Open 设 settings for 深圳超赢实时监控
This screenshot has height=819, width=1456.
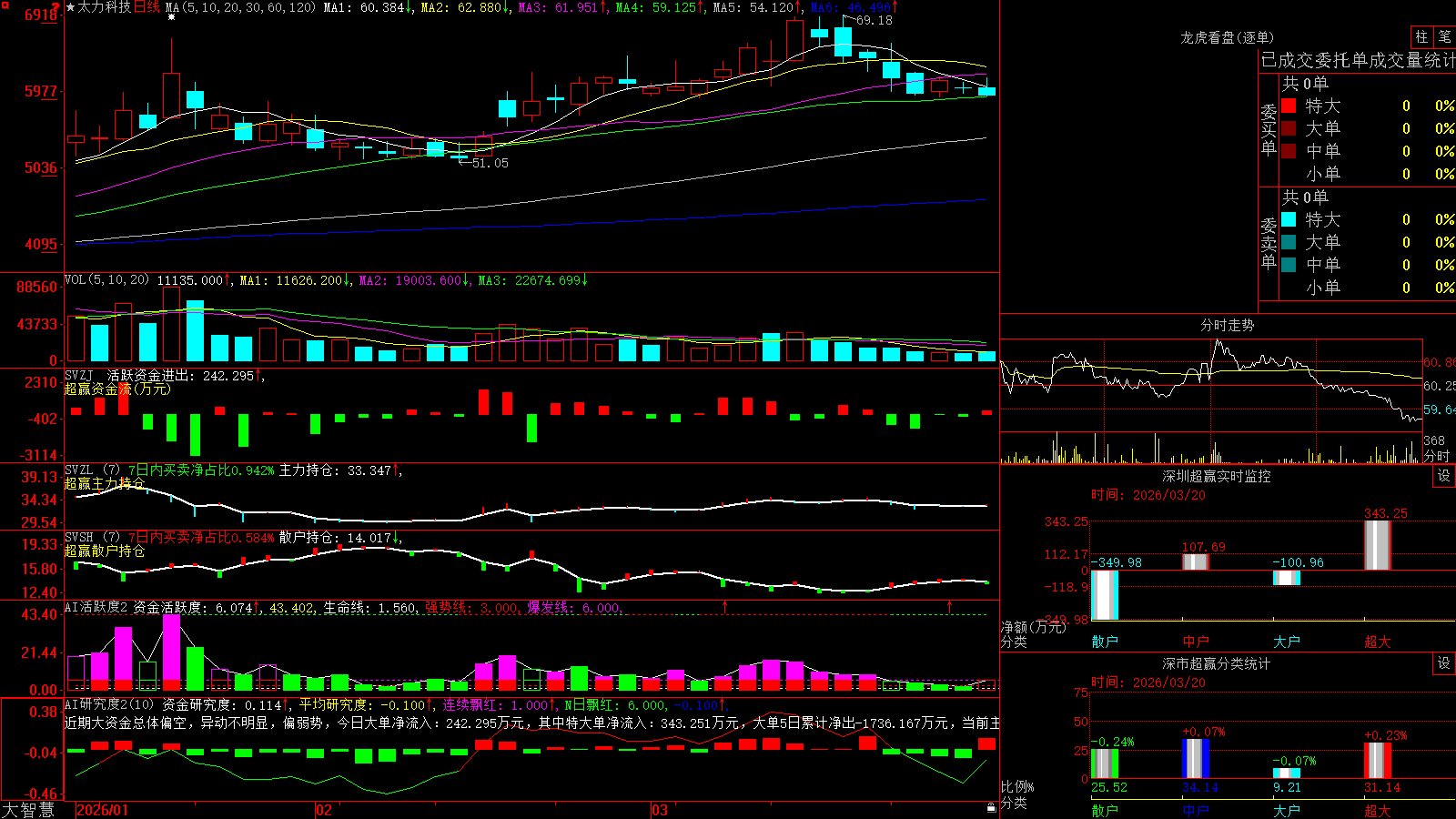[x=1444, y=476]
